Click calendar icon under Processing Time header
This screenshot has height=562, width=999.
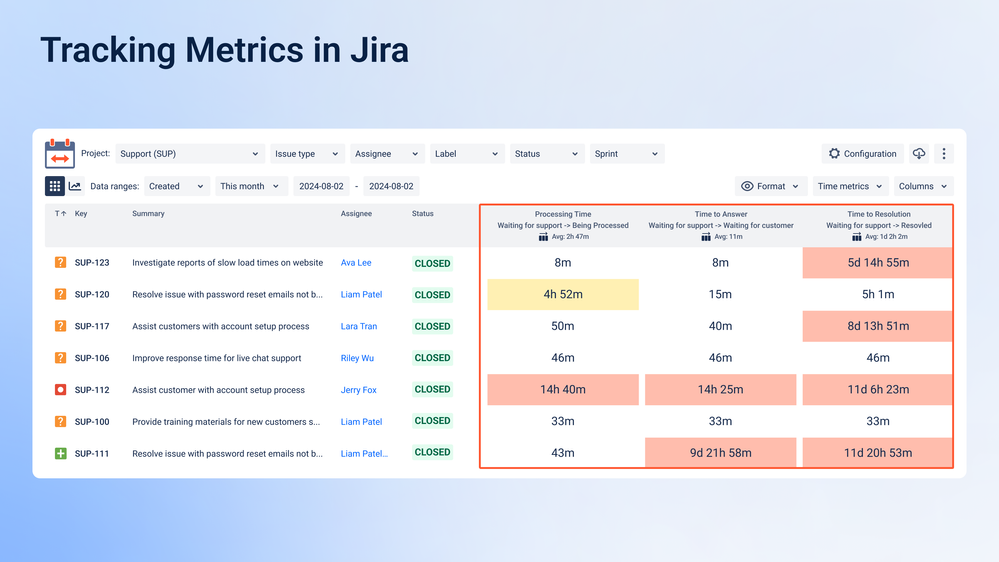tap(543, 237)
